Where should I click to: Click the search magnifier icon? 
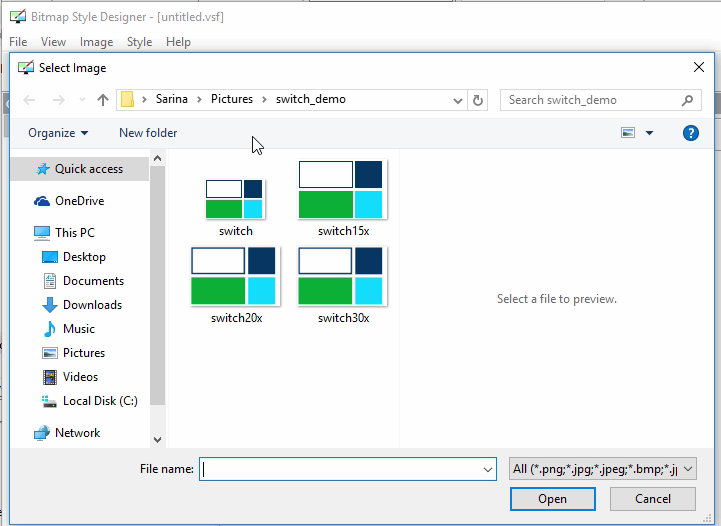click(x=687, y=100)
